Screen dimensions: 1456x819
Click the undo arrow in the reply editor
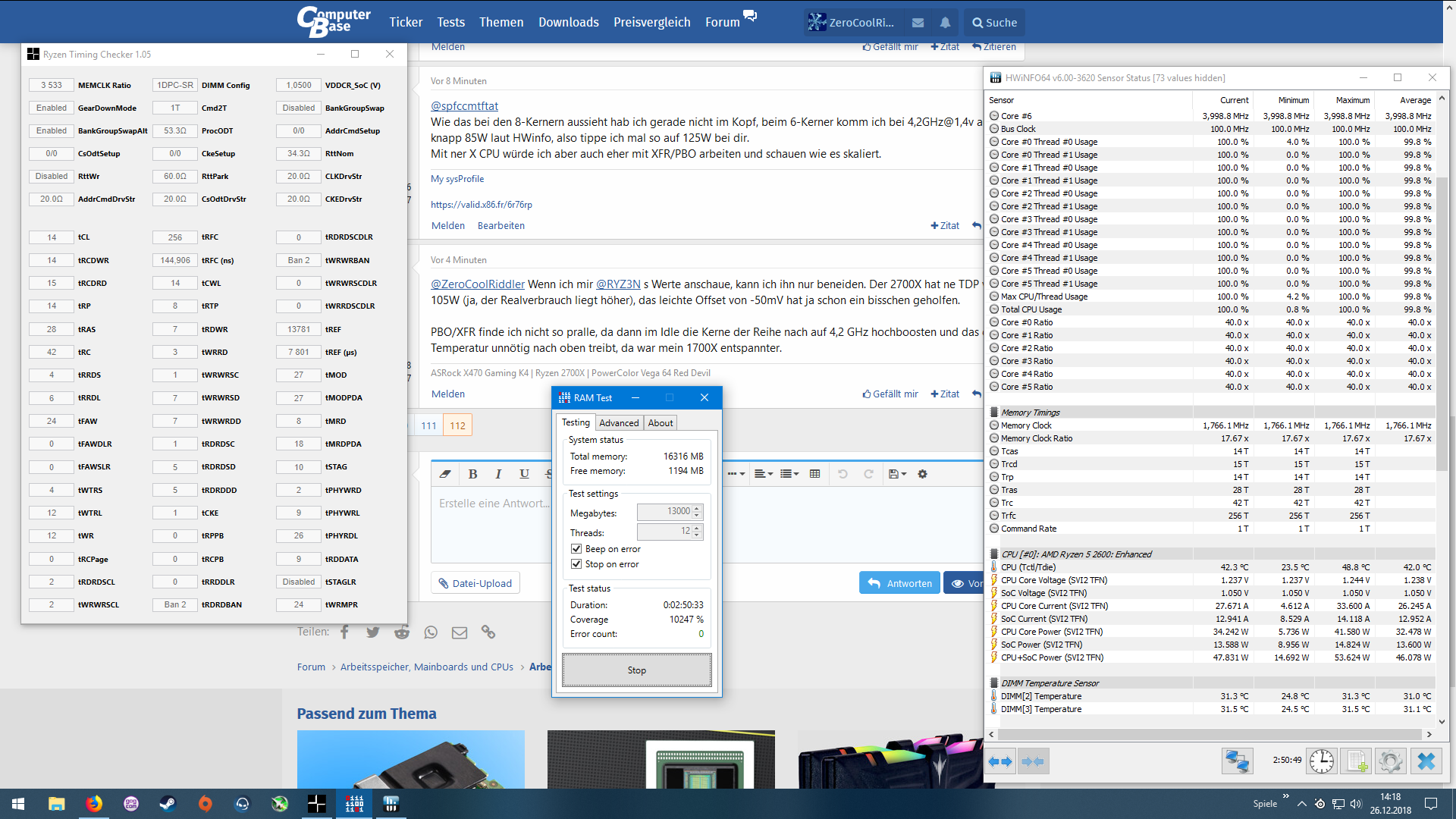tap(843, 473)
